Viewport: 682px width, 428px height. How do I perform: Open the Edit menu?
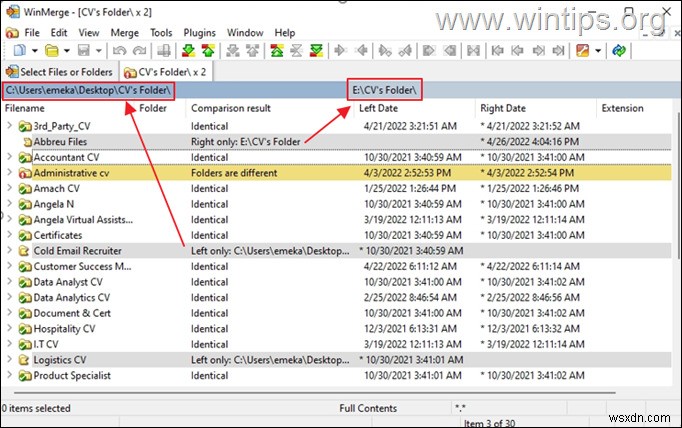pos(59,33)
